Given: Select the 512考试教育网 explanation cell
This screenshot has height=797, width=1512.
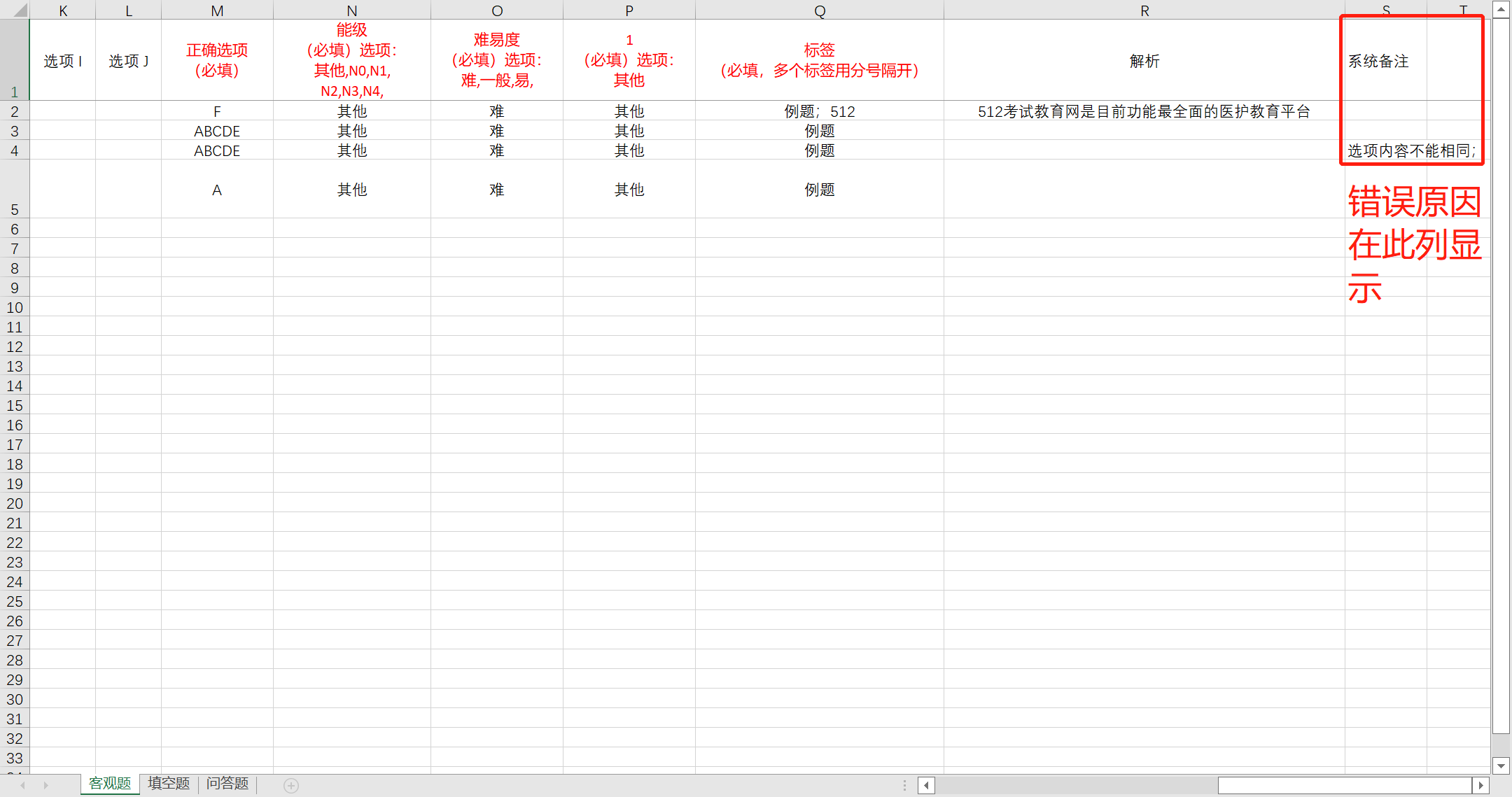Looking at the screenshot, I should [x=1144, y=111].
